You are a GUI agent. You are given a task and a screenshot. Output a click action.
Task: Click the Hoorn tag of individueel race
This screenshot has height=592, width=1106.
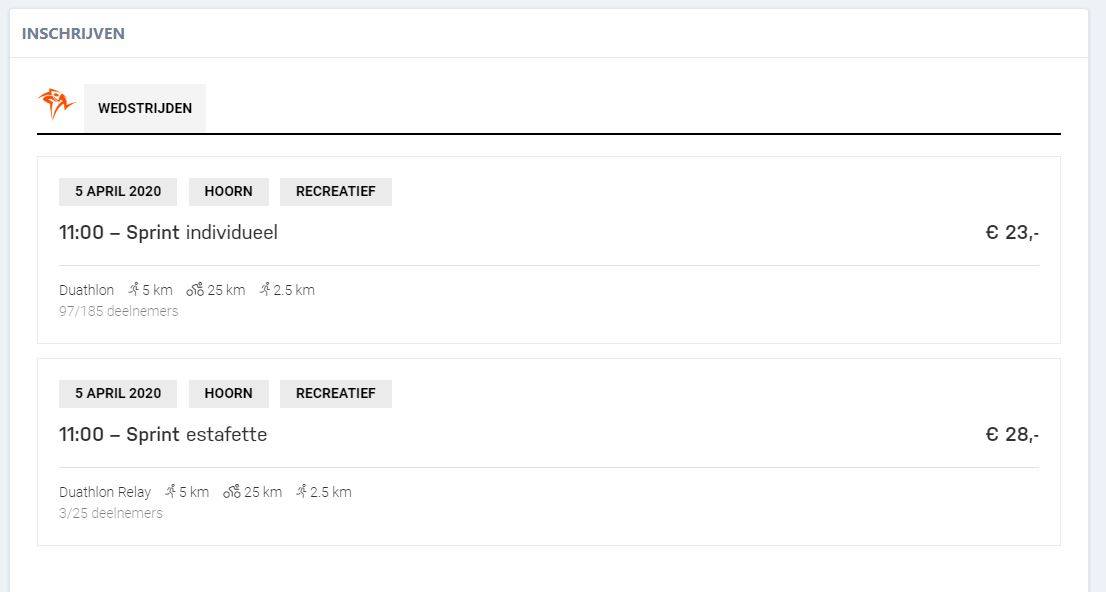tap(229, 191)
